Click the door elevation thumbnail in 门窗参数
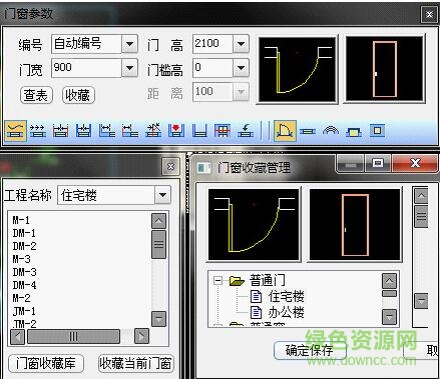This screenshot has width=440, height=379. pyautogui.click(x=384, y=69)
